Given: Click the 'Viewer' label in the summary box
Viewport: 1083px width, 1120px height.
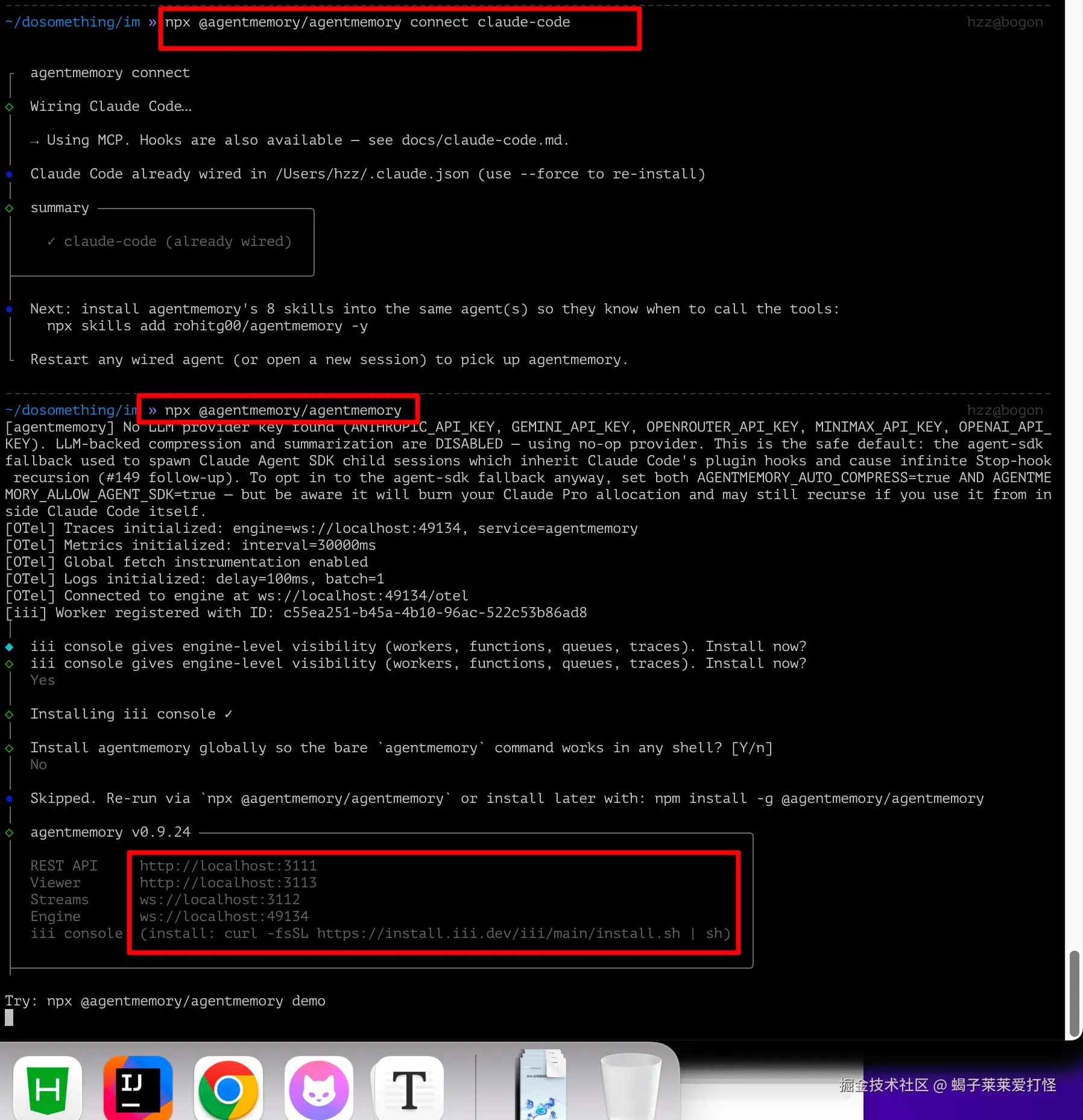Looking at the screenshot, I should 55,882.
